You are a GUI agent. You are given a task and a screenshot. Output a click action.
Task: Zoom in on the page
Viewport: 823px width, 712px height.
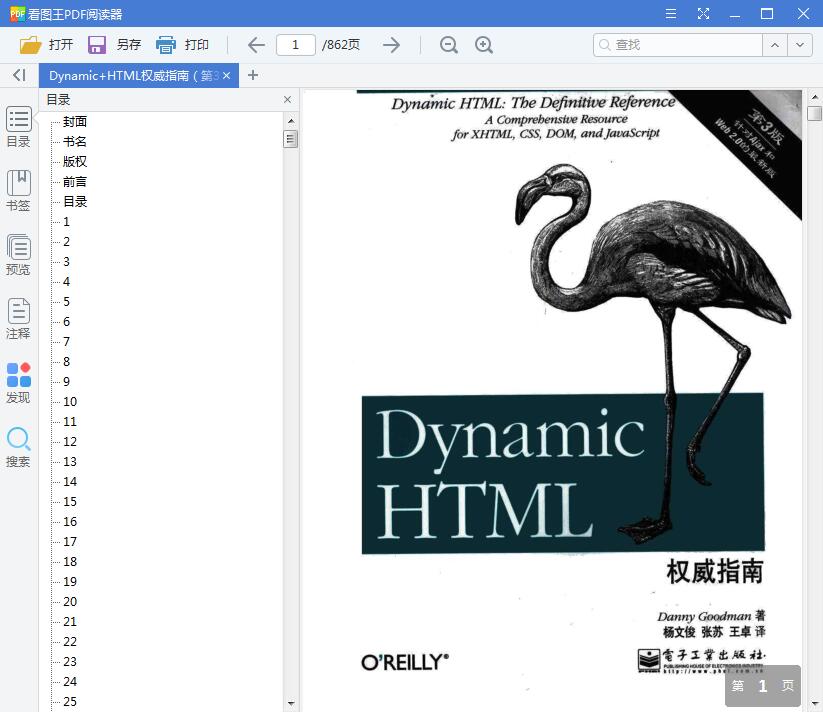click(x=486, y=45)
